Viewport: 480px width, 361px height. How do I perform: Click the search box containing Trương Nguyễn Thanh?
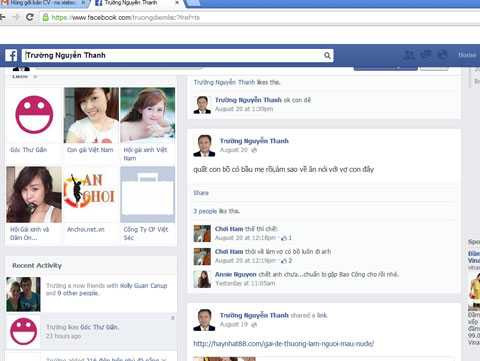pos(178,55)
